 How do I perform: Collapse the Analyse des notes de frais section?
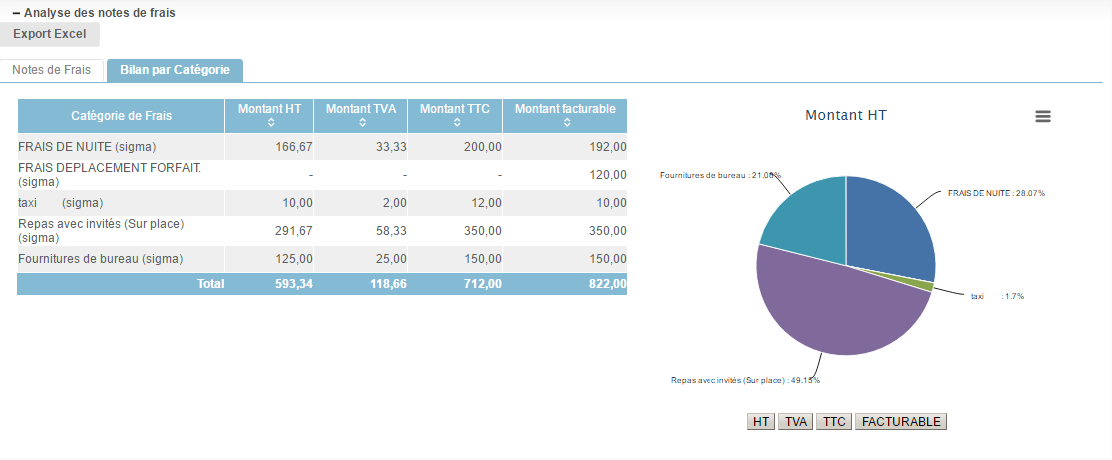coord(17,14)
